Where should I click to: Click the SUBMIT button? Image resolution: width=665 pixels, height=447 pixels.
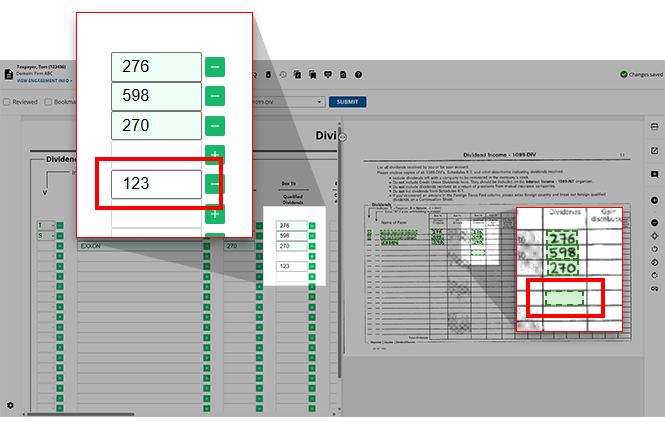(347, 102)
